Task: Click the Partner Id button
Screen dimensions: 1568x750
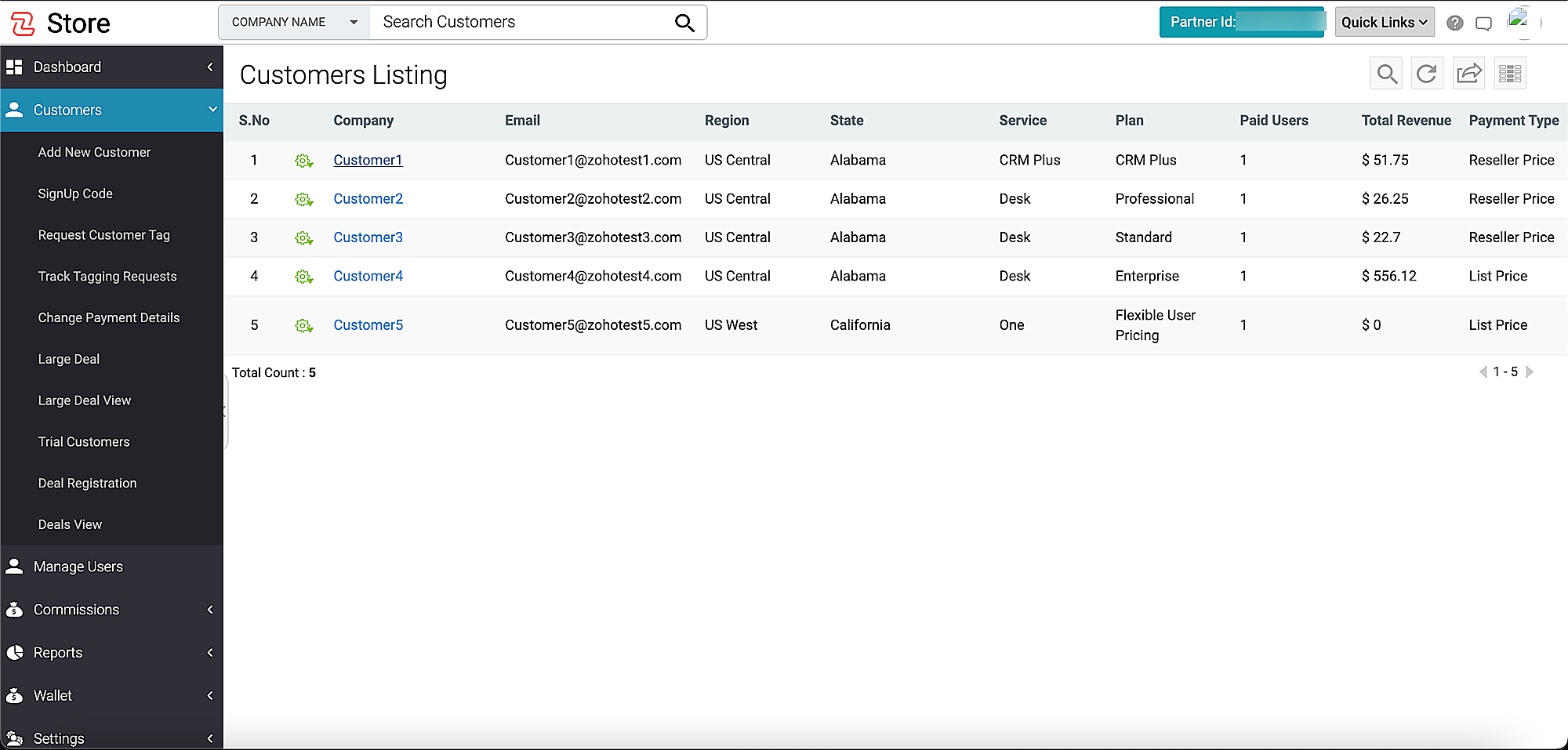Action: pyautogui.click(x=1242, y=22)
